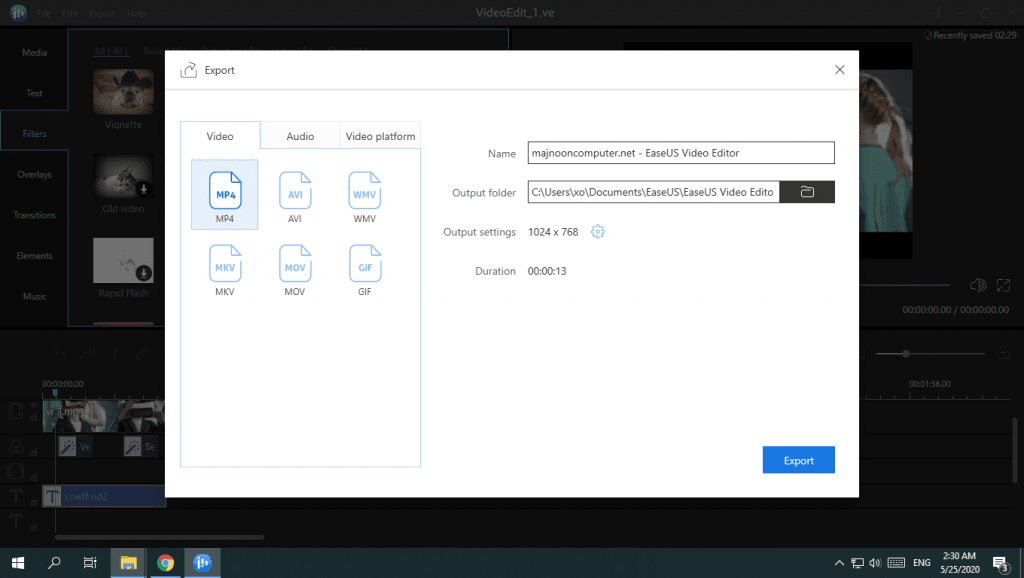
Task: Select the text clip on timeline
Action: click(x=104, y=496)
